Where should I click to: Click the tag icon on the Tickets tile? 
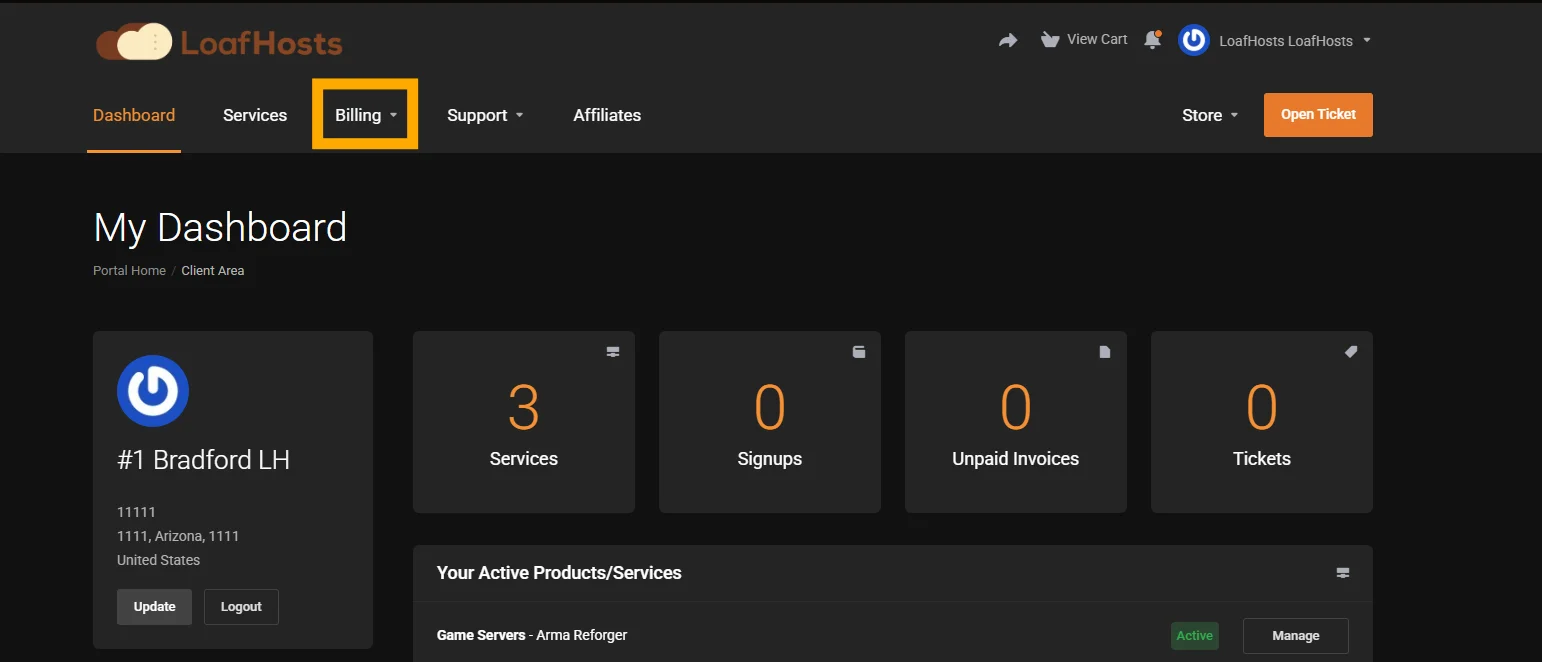1350,352
